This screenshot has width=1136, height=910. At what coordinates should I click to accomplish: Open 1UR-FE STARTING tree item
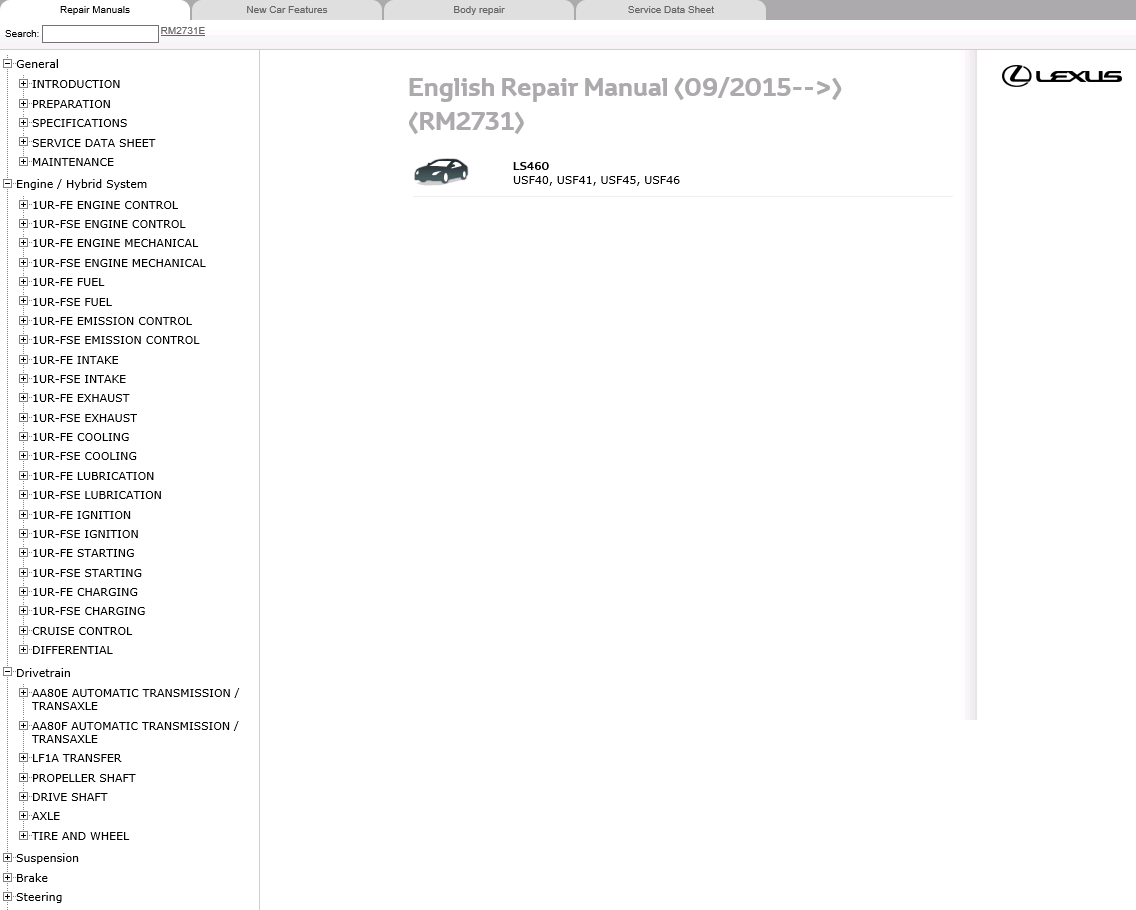(x=83, y=553)
